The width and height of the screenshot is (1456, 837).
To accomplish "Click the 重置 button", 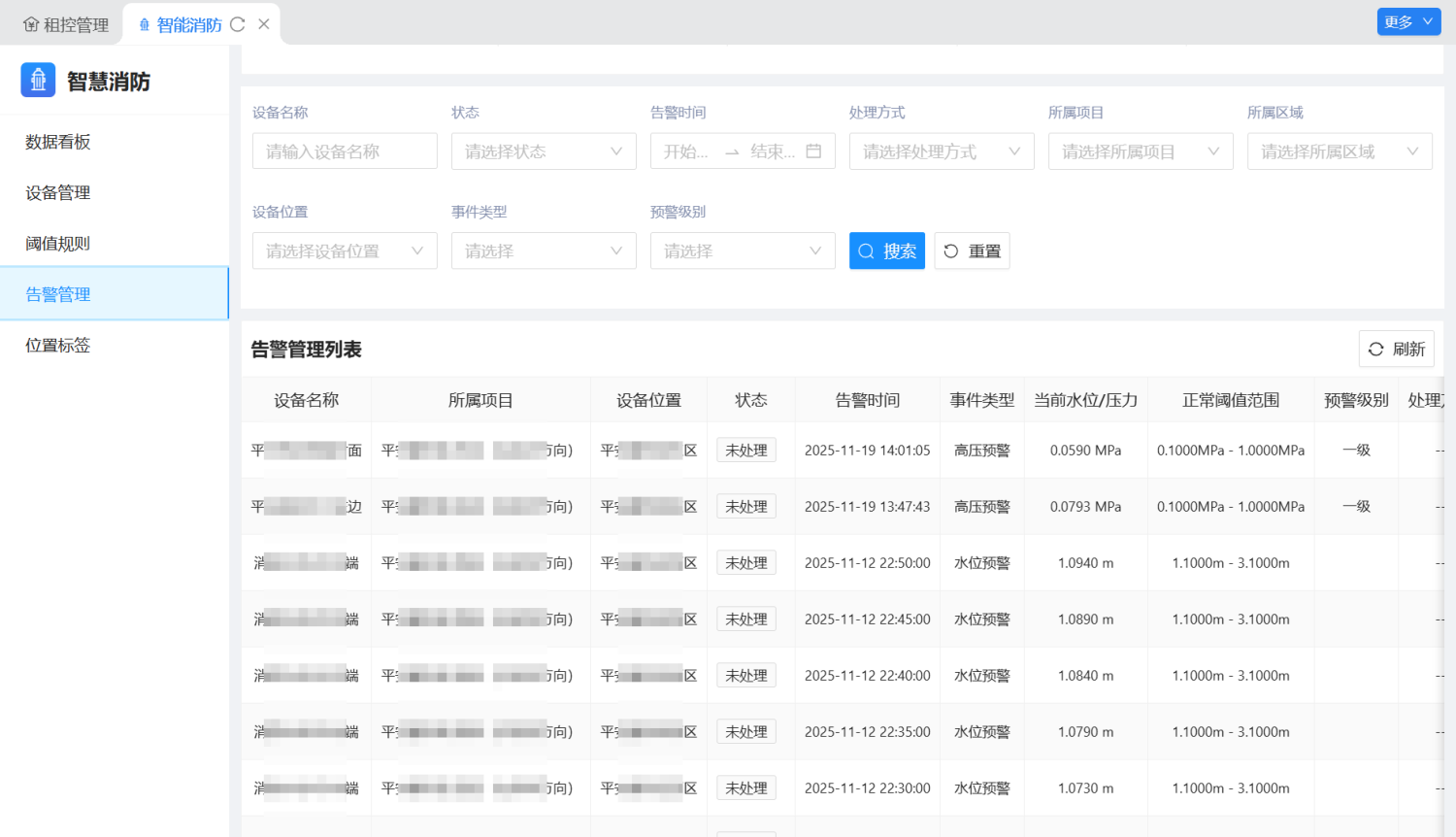I will (x=972, y=251).
